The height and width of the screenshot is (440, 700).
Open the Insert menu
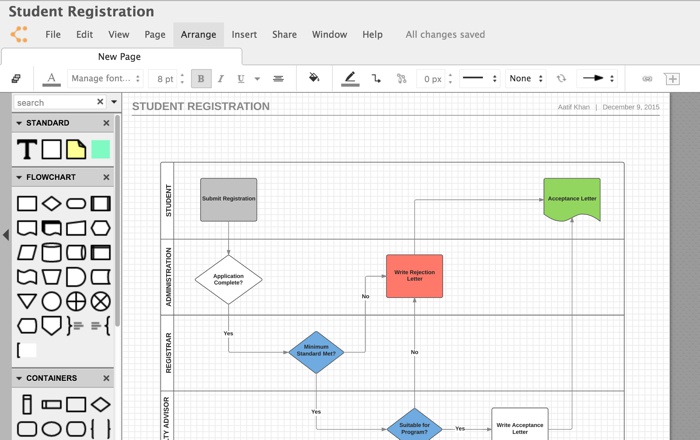[244, 34]
